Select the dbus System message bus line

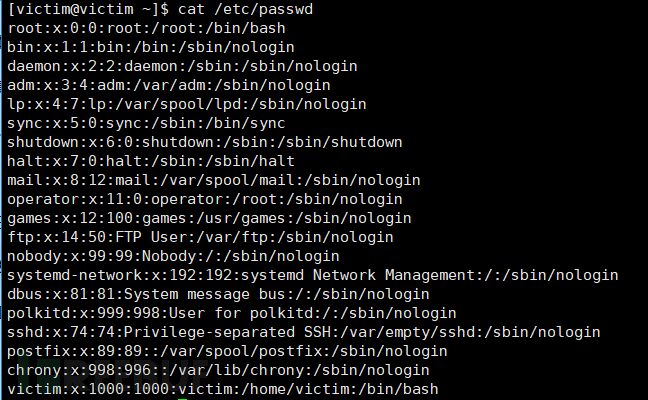click(219, 294)
